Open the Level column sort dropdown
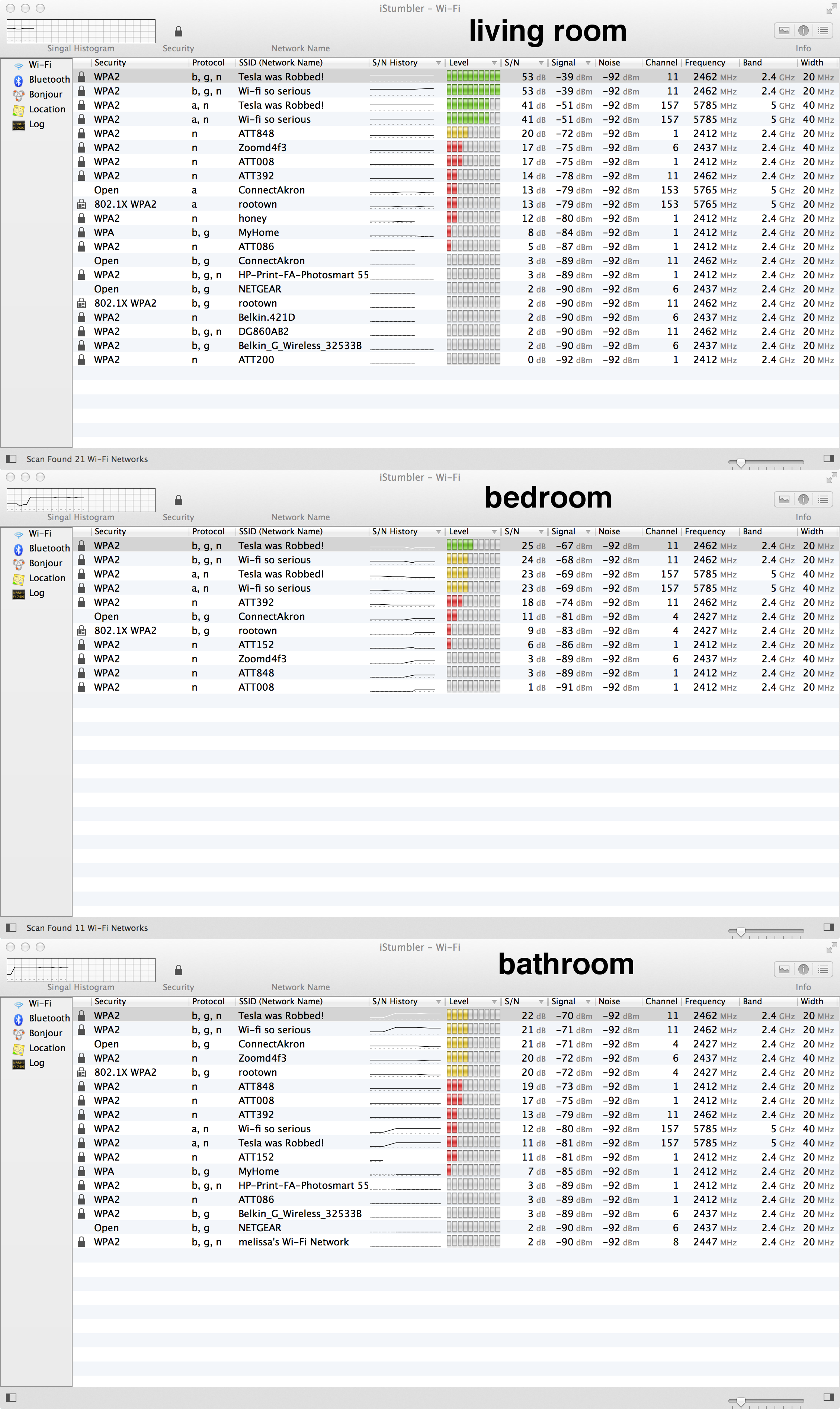 click(494, 63)
